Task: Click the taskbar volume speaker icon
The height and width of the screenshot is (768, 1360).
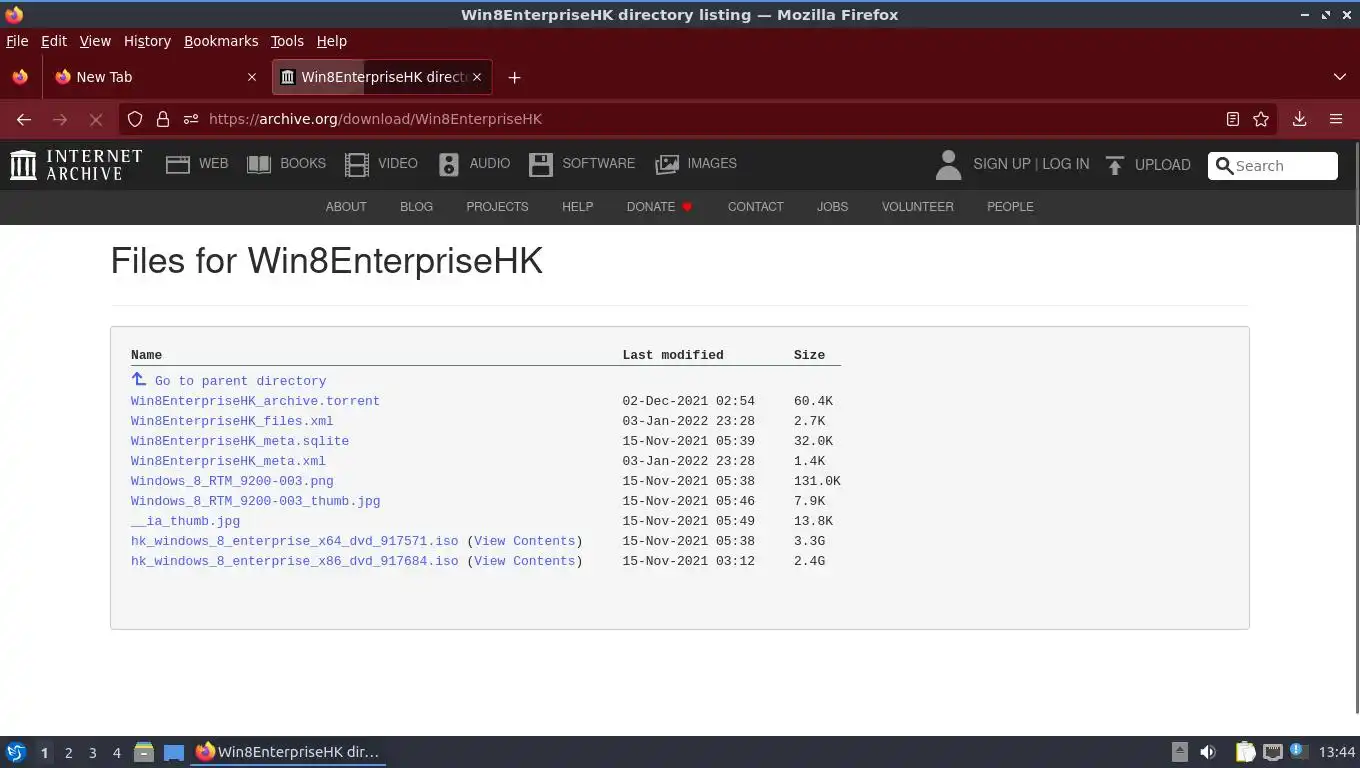Action: 1208,752
